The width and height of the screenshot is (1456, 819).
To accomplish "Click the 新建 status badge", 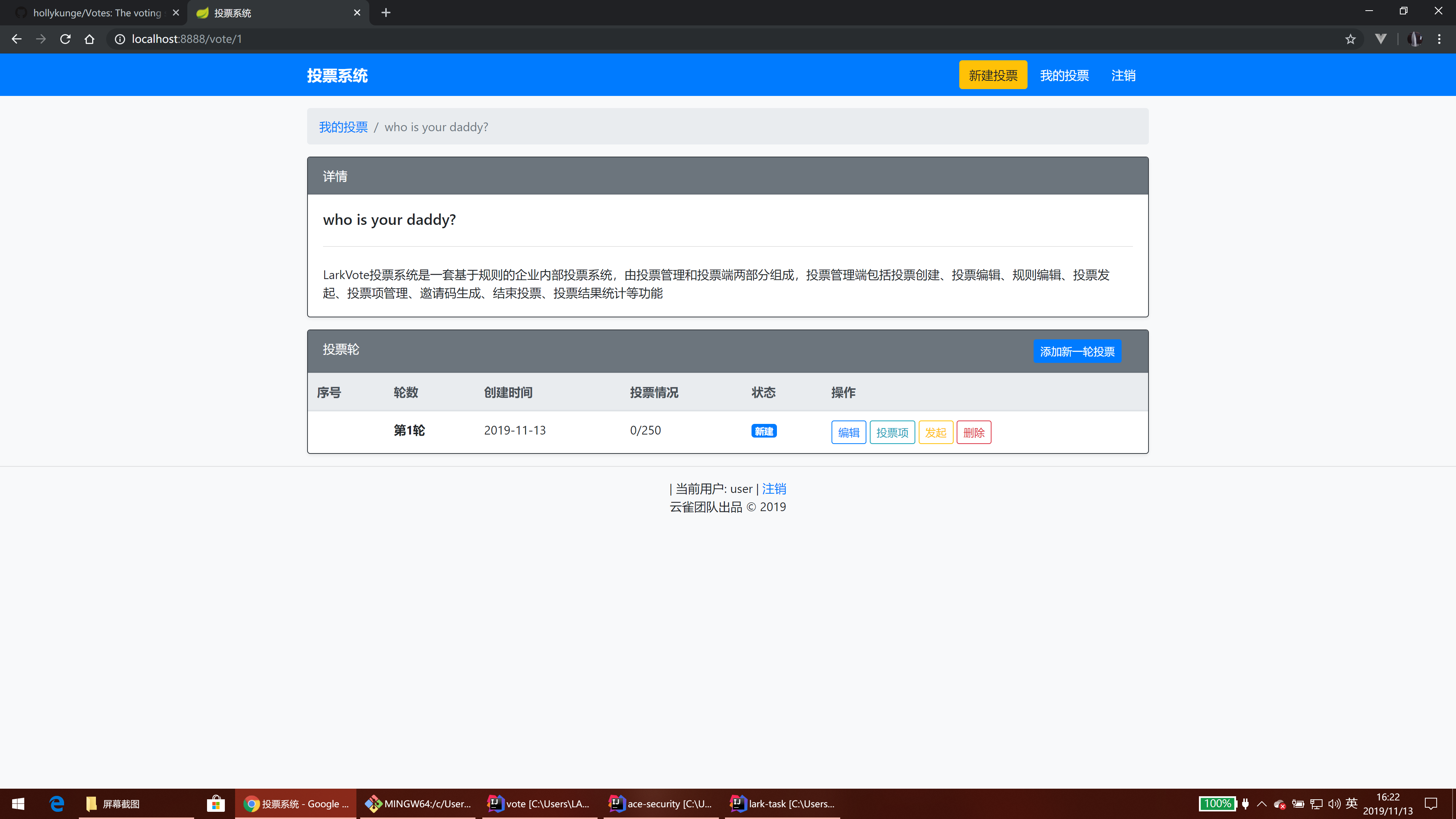I will tap(764, 431).
